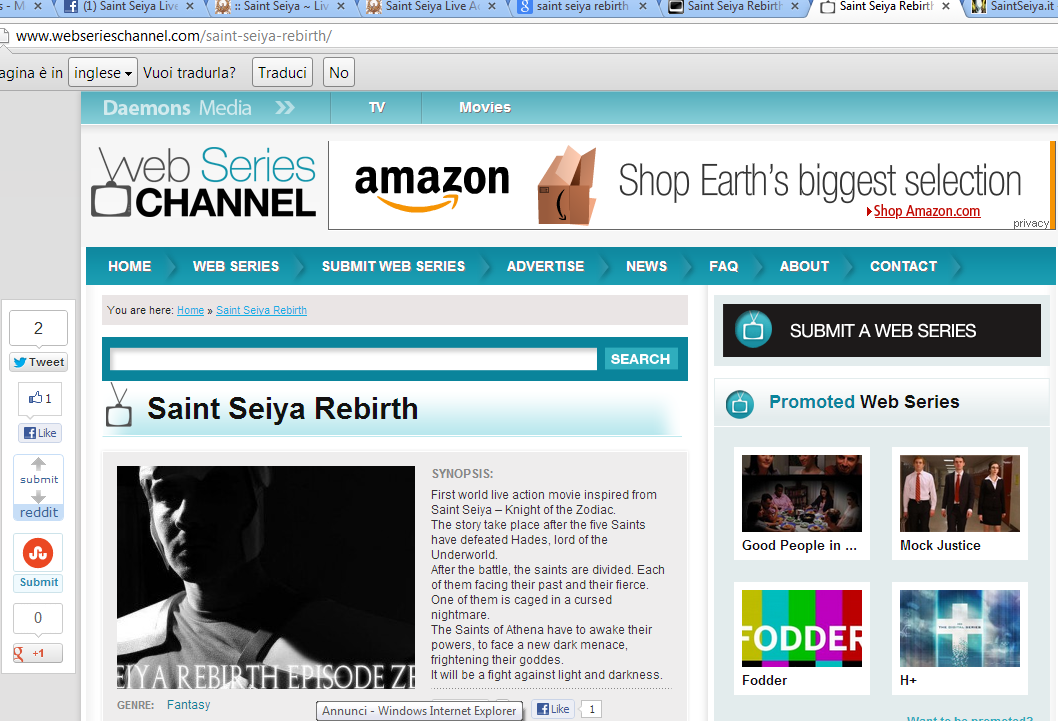Click the reddit label in the share sidebar

38,513
